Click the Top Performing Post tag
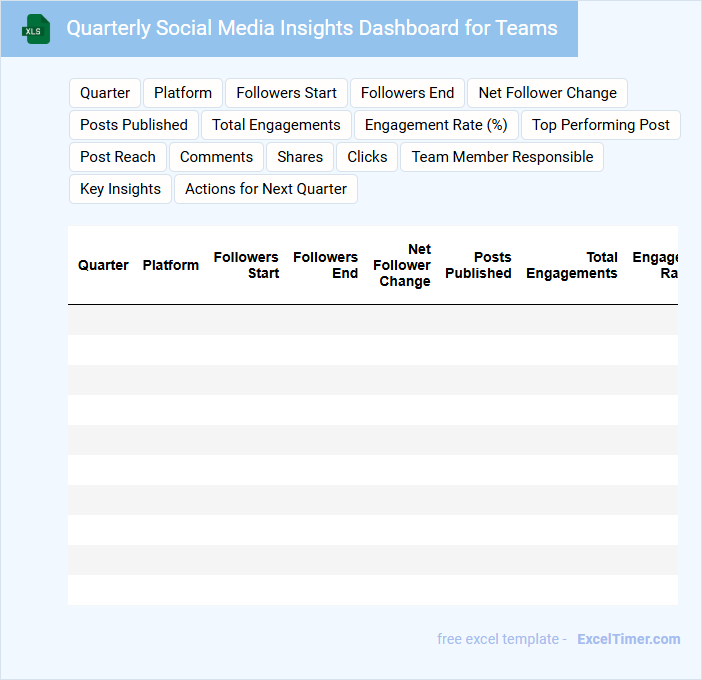Screen dimensions: 702x680 pos(600,125)
